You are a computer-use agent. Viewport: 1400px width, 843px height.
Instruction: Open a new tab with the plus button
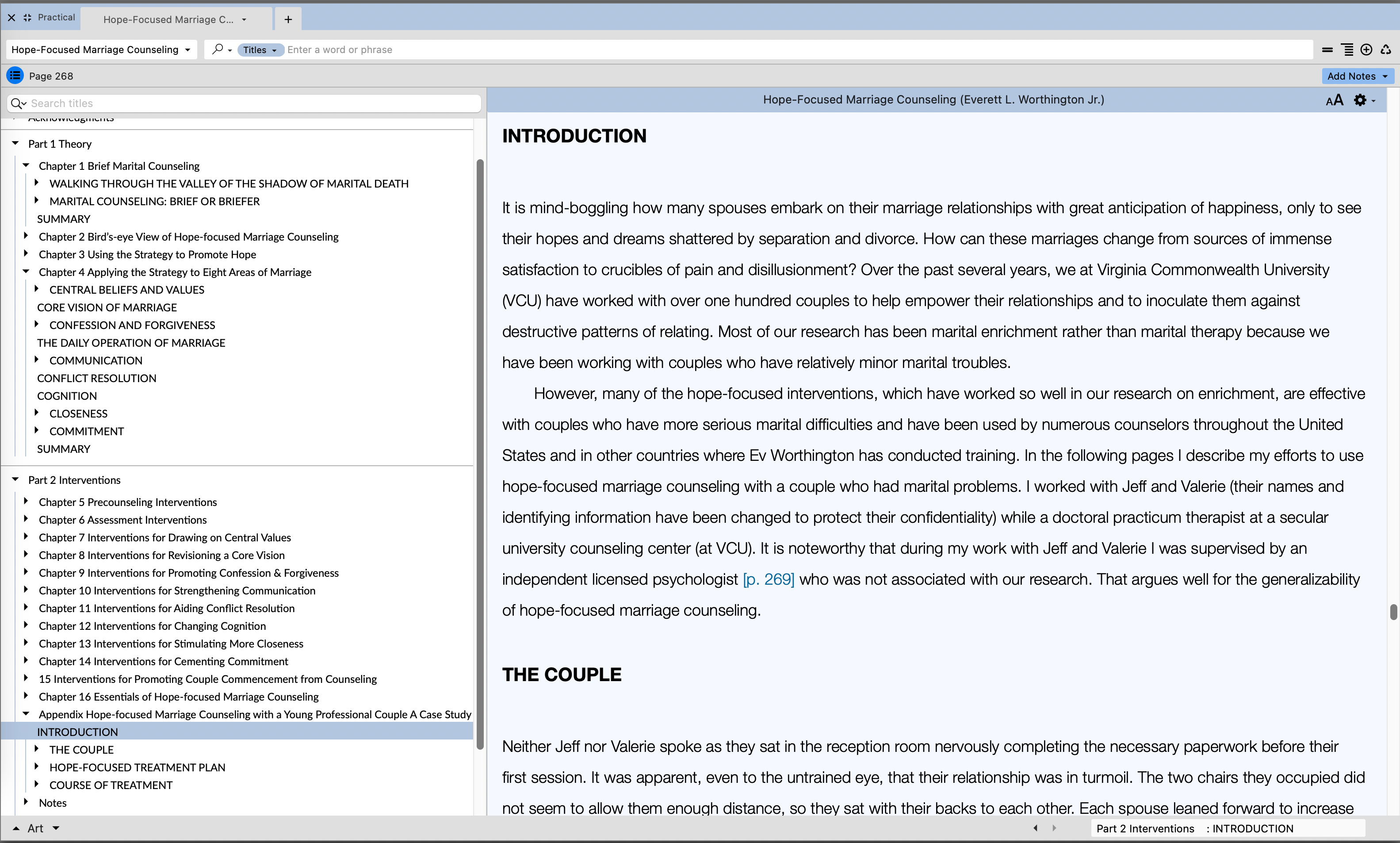click(288, 19)
